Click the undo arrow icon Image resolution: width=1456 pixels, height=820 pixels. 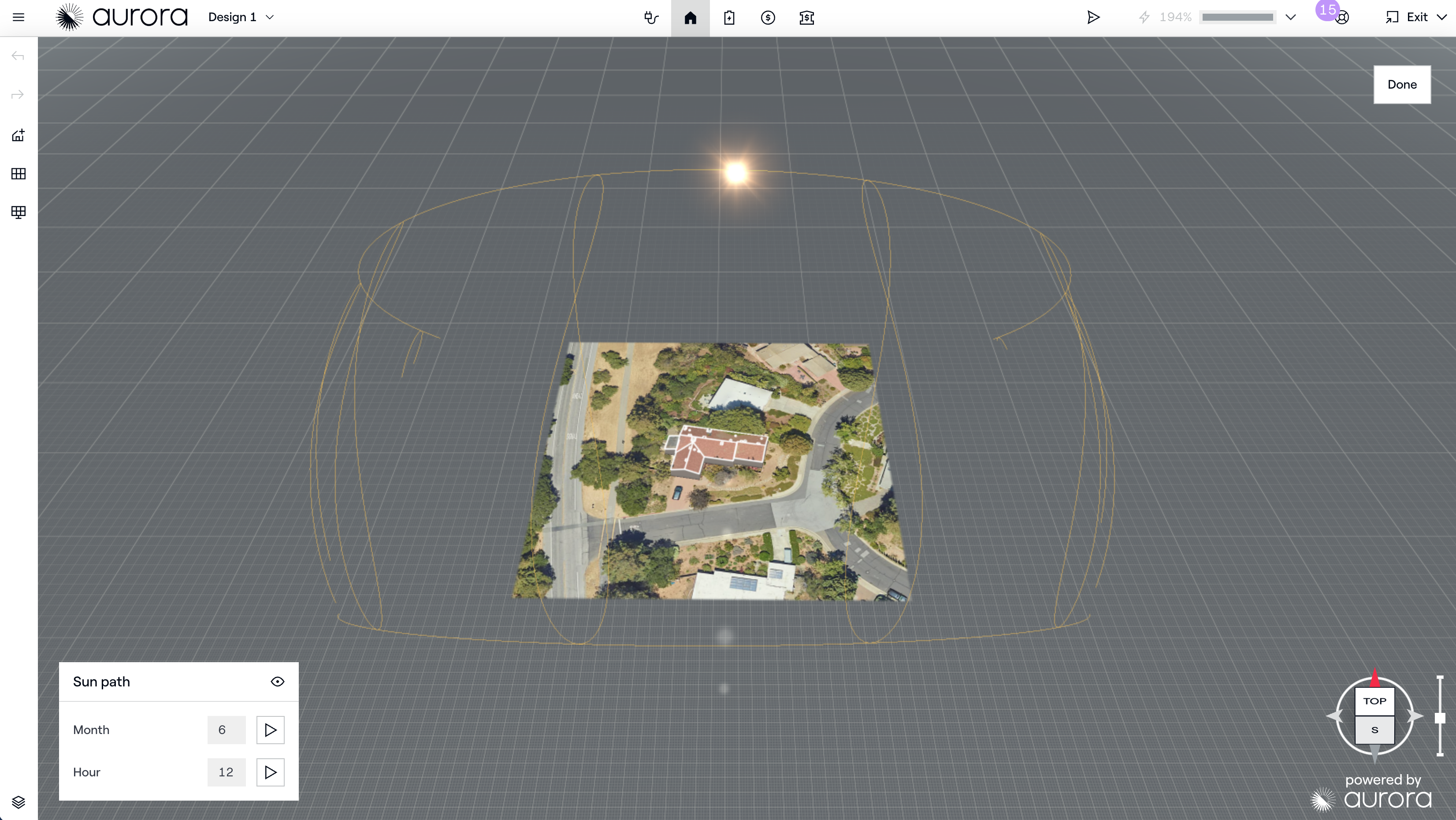tap(18, 56)
